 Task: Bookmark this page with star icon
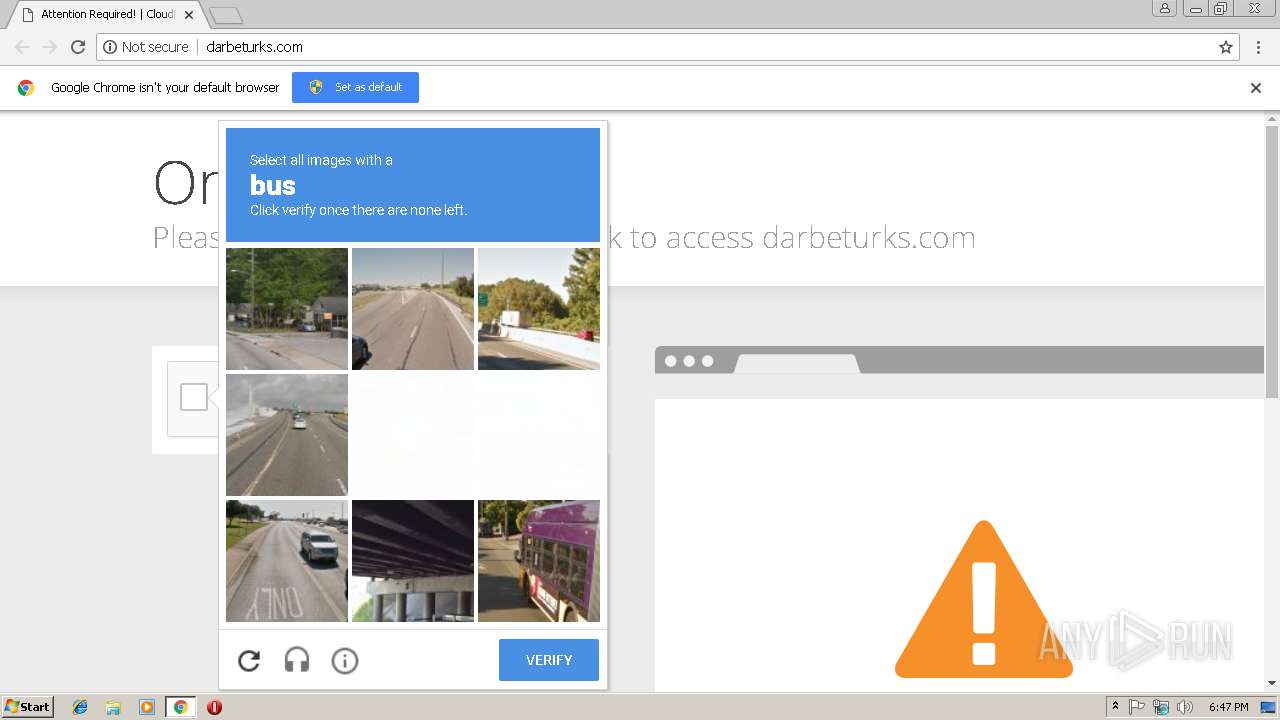pos(1226,47)
